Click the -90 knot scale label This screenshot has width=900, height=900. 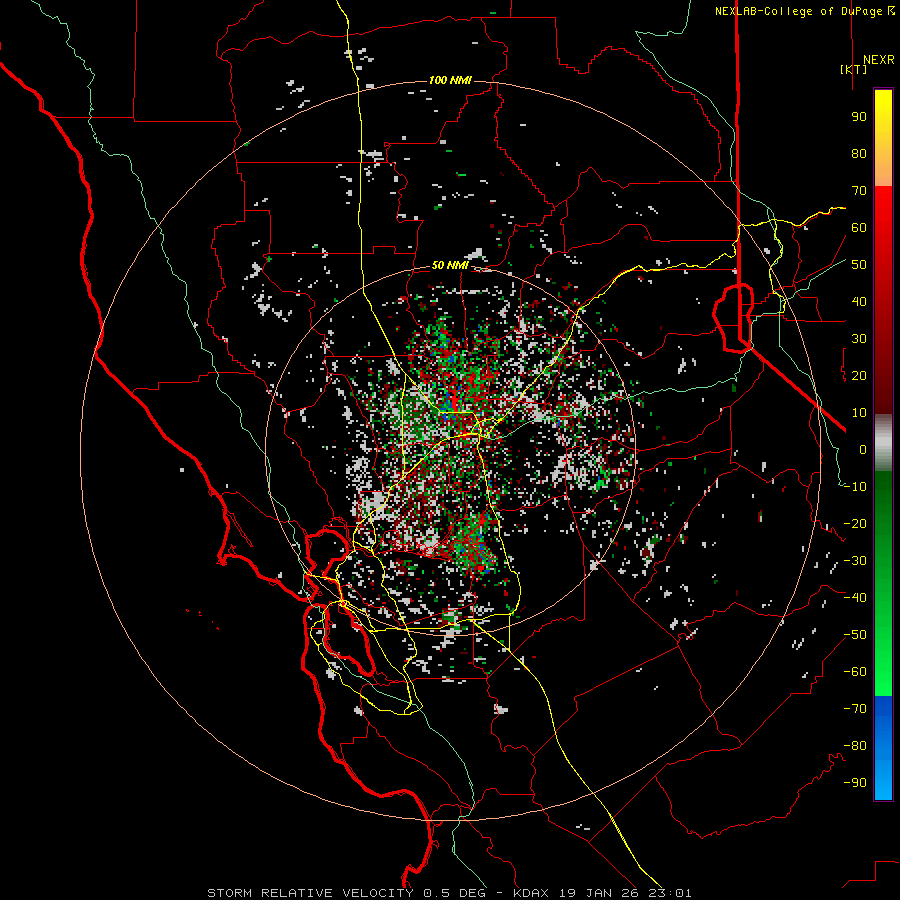pyautogui.click(x=855, y=783)
